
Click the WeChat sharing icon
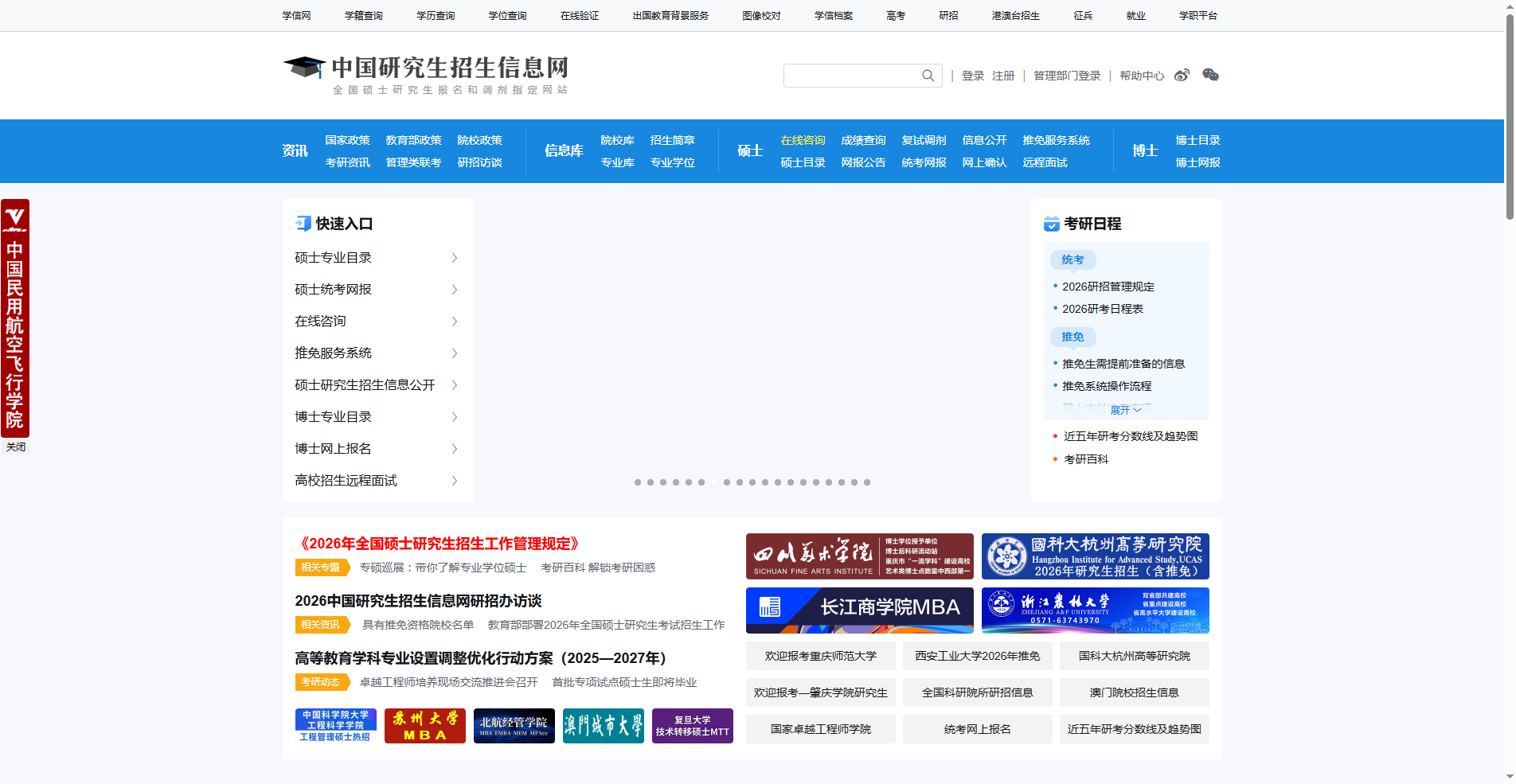[1211, 75]
